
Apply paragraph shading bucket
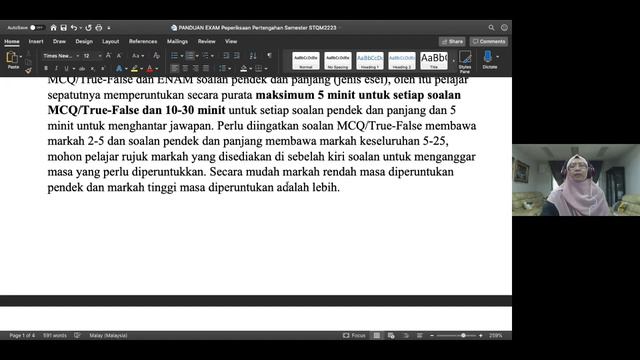point(244,69)
